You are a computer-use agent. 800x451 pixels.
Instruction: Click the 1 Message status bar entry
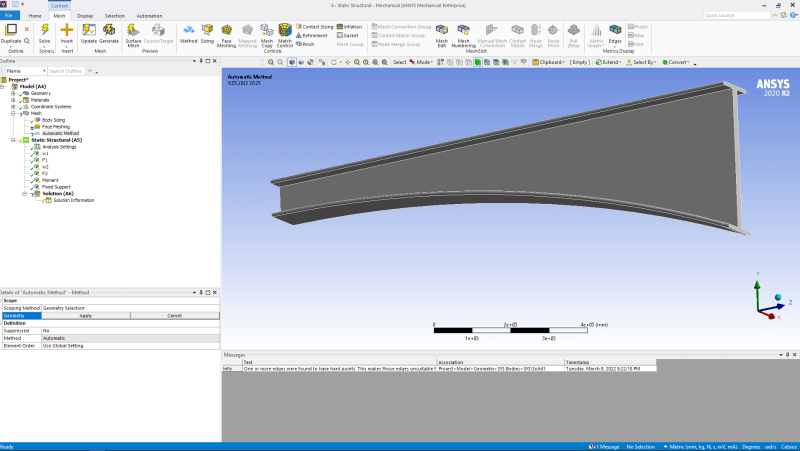[x=604, y=447]
